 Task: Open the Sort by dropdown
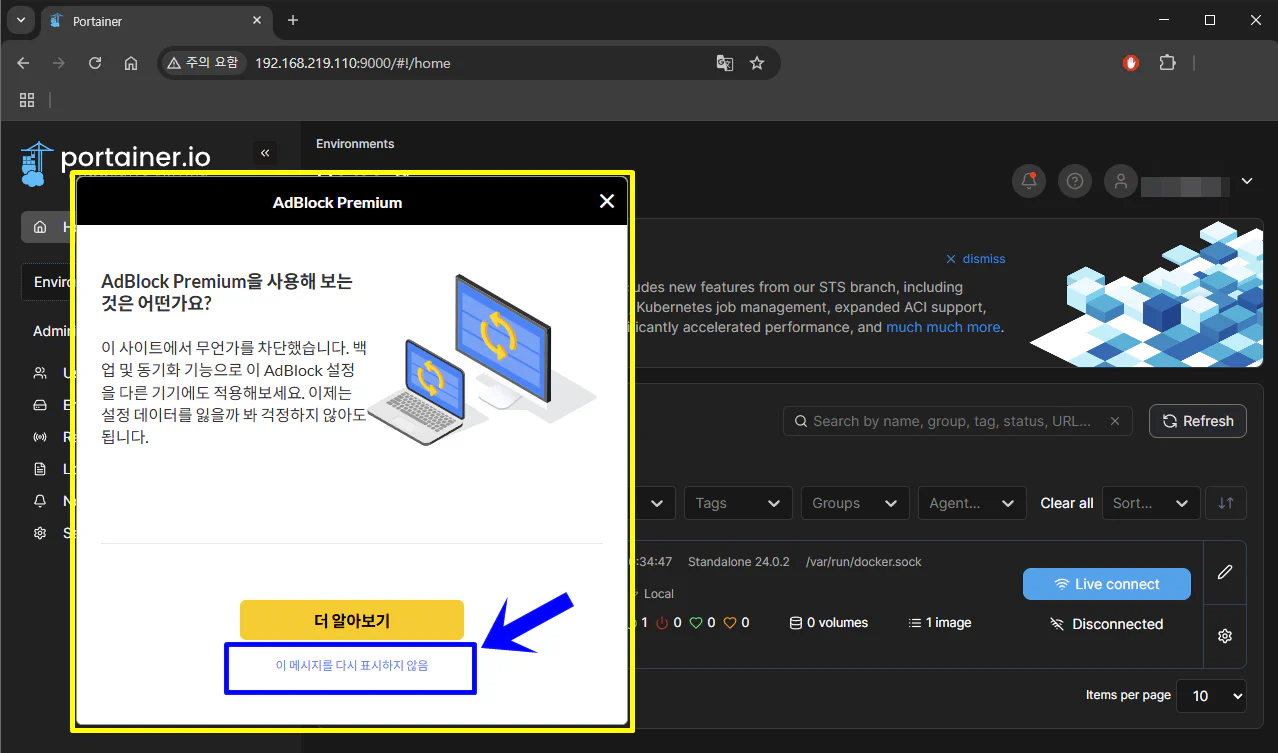pyautogui.click(x=1150, y=503)
